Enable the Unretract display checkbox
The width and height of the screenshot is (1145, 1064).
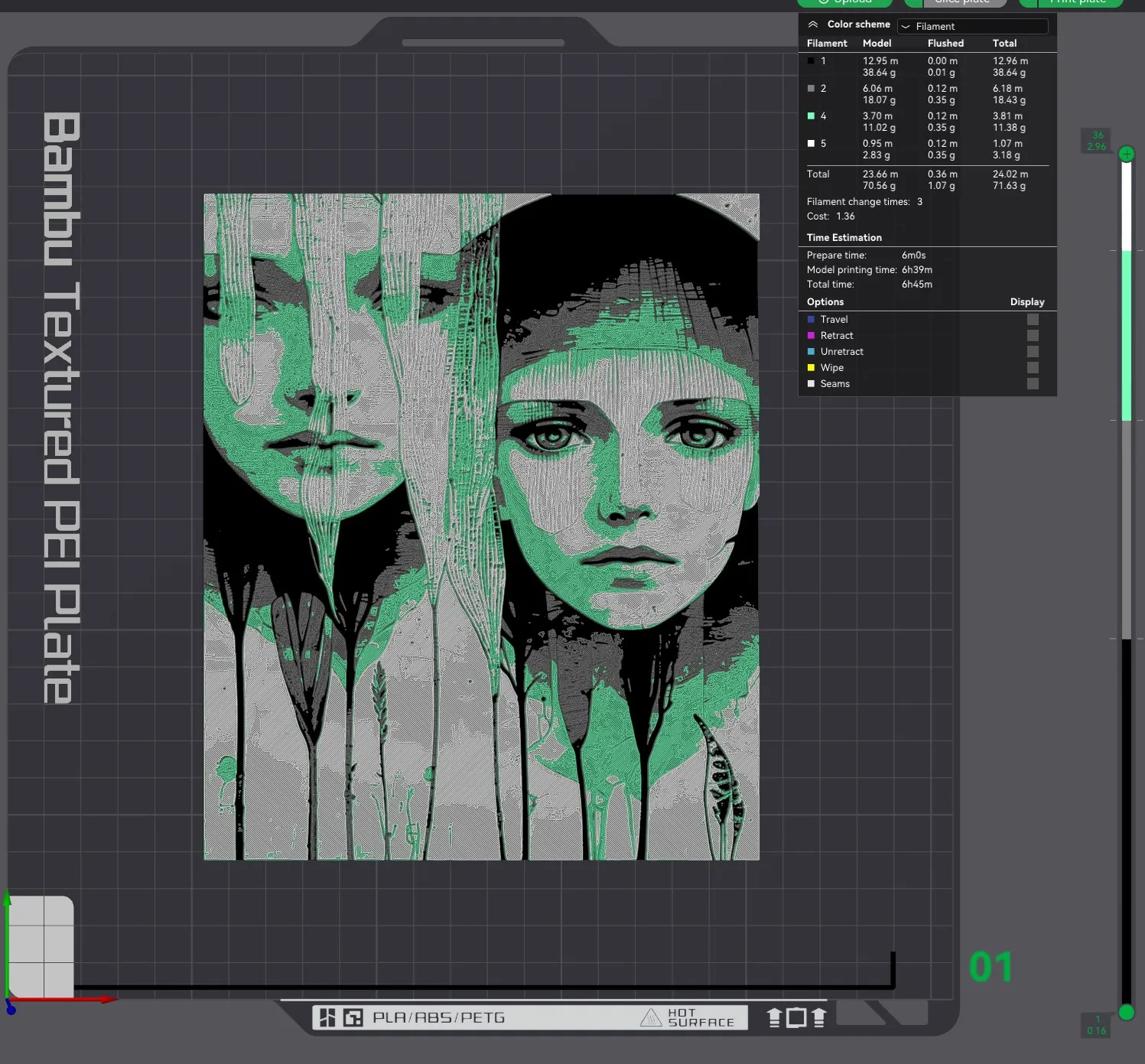pos(1033,352)
